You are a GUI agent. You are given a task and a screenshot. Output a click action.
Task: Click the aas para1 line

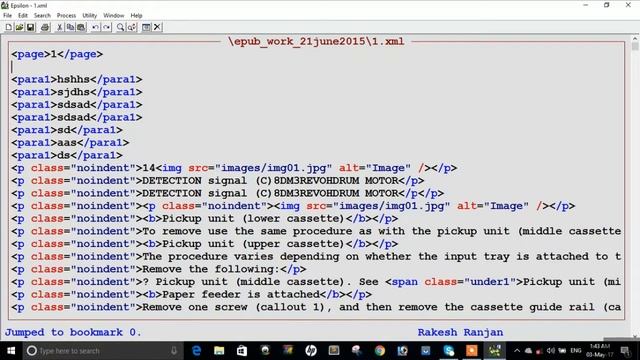pos(70,143)
